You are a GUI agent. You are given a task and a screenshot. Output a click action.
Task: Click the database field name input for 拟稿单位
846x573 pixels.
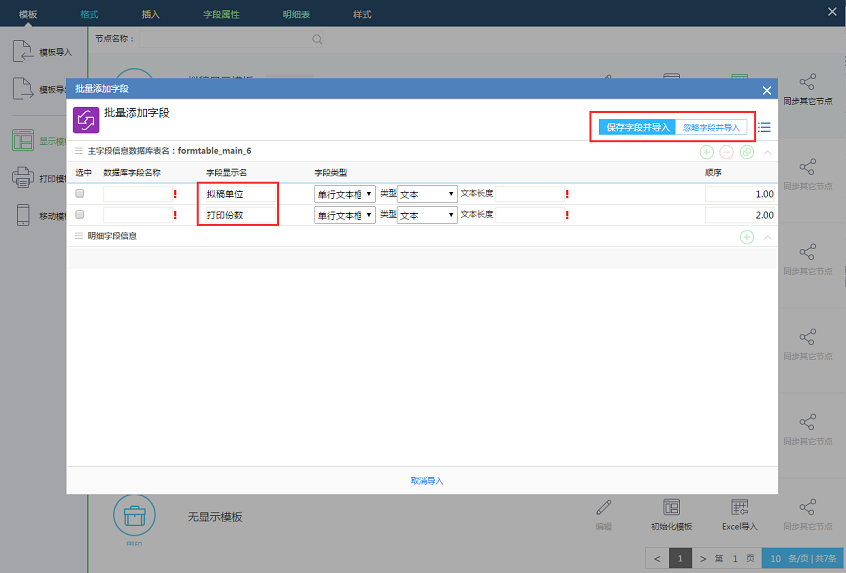click(x=136, y=194)
